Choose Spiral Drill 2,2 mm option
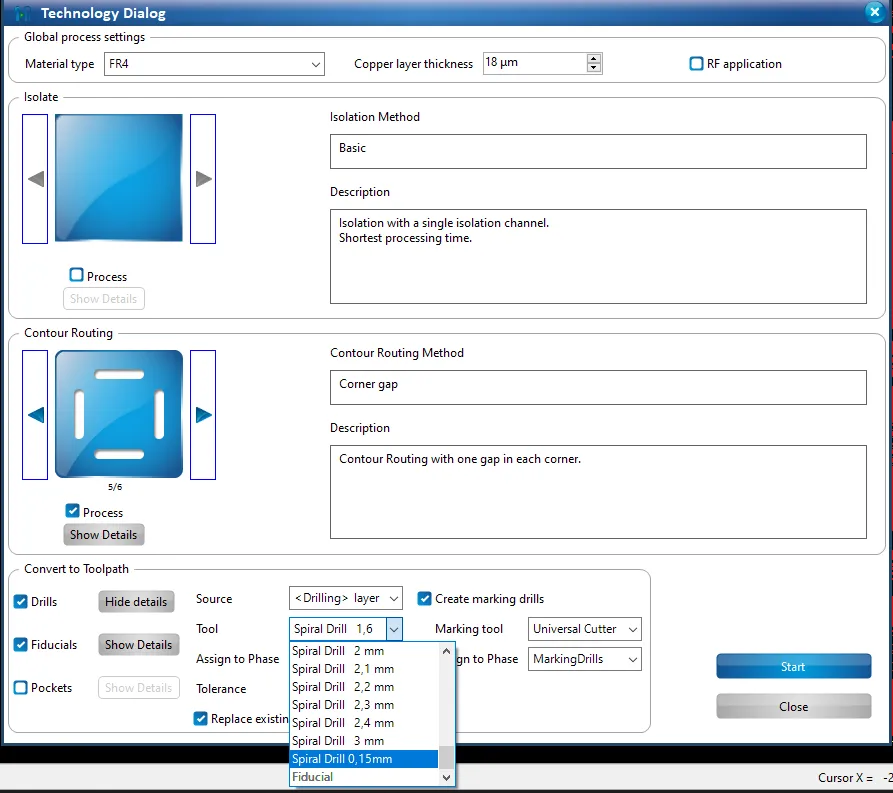This screenshot has height=793, width=893. click(364, 687)
